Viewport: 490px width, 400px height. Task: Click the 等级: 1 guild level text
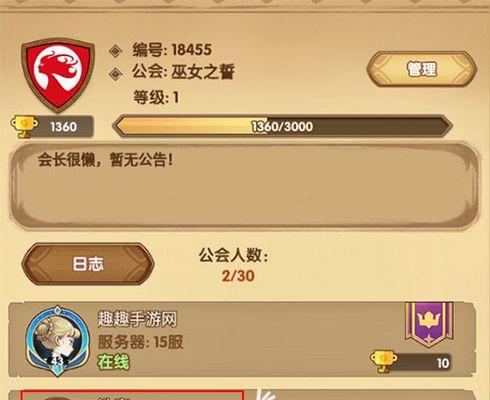coord(156,98)
